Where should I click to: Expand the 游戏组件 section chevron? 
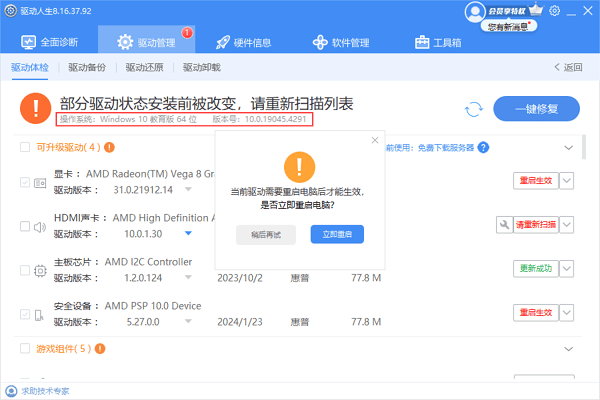[568, 349]
